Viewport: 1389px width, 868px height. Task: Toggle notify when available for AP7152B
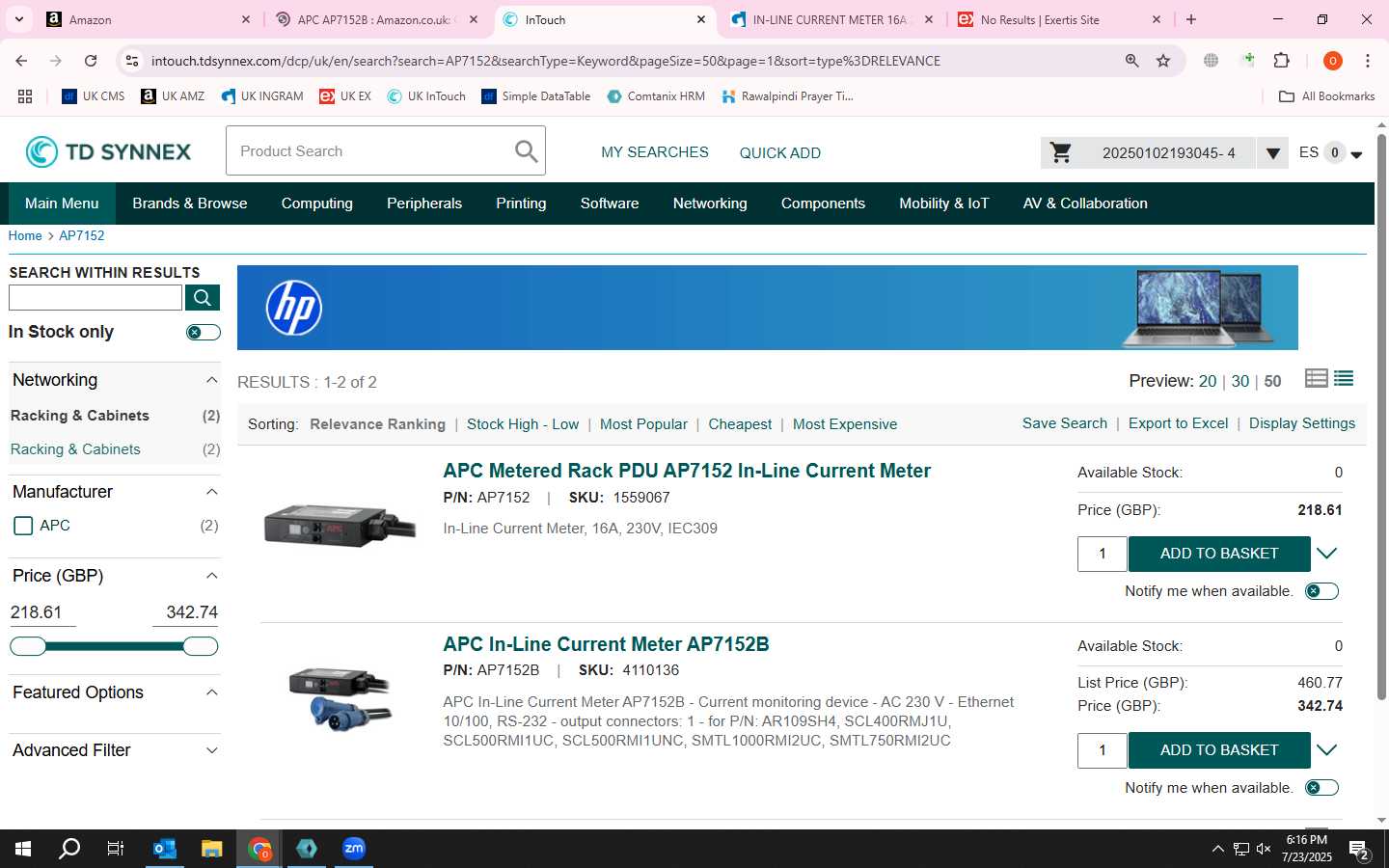coord(1321,788)
